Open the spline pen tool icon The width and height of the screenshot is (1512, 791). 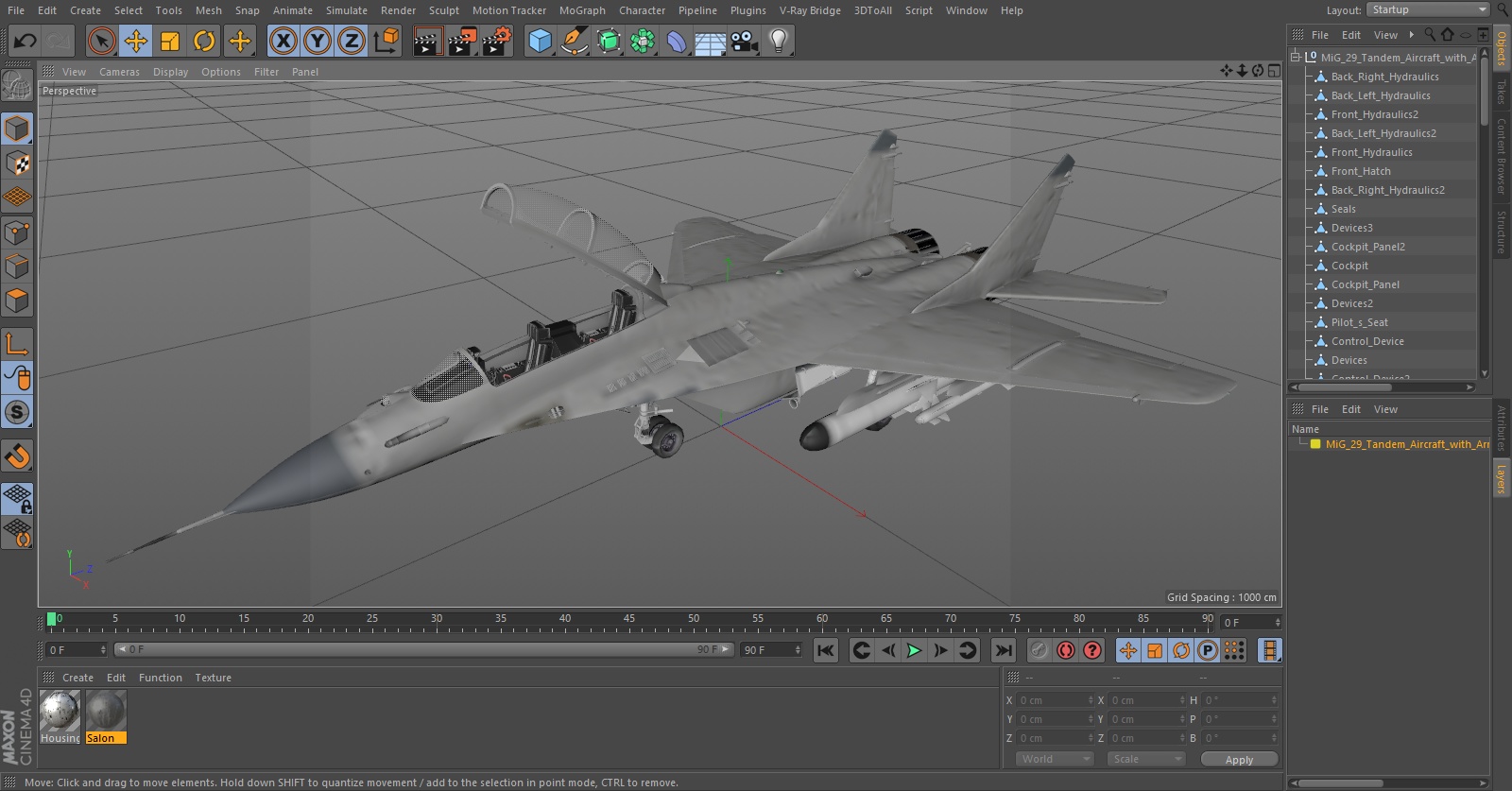point(574,41)
